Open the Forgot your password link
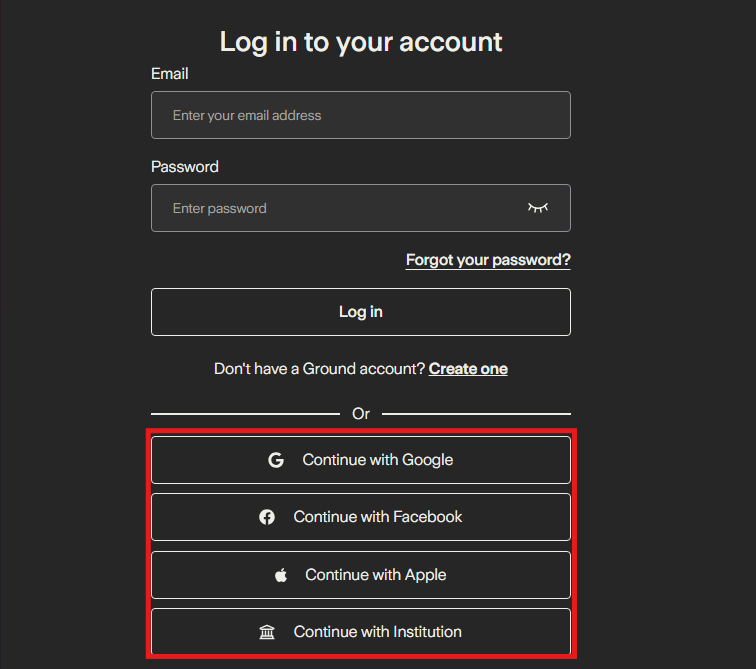The height and width of the screenshot is (669, 756). coord(488,260)
